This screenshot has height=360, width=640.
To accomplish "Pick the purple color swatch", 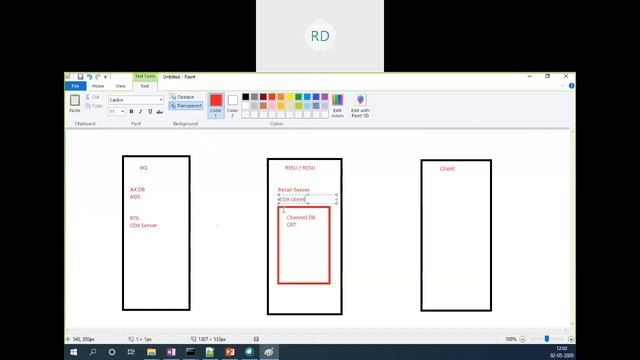I will [x=324, y=97].
